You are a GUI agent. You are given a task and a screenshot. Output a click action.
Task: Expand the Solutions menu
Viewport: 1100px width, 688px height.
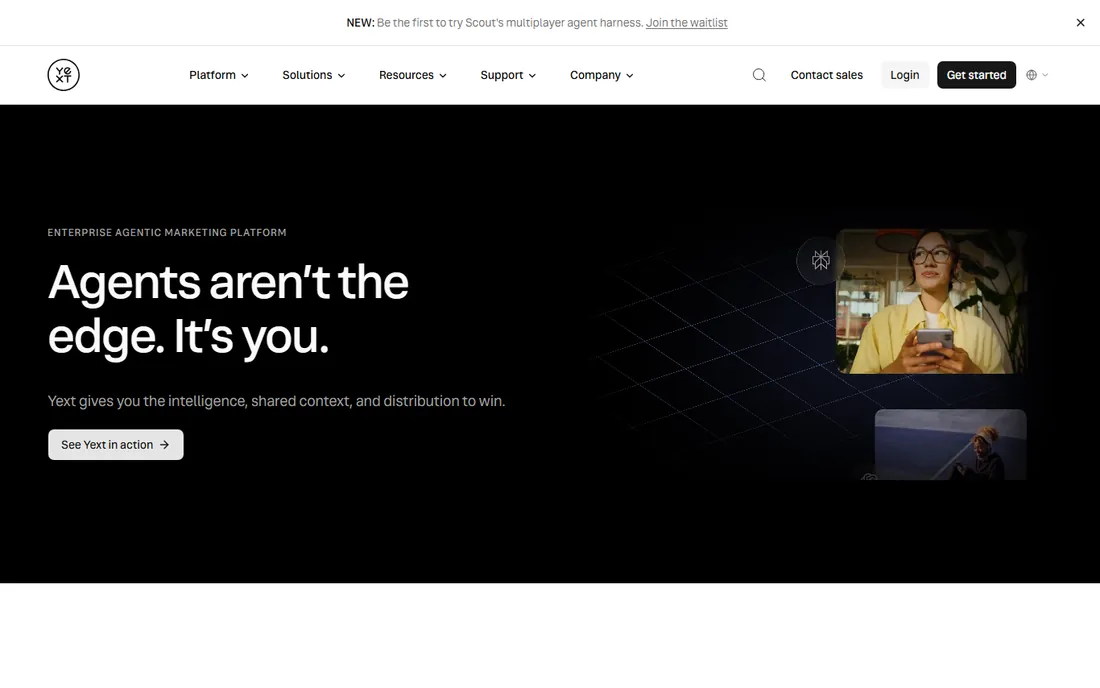(314, 75)
